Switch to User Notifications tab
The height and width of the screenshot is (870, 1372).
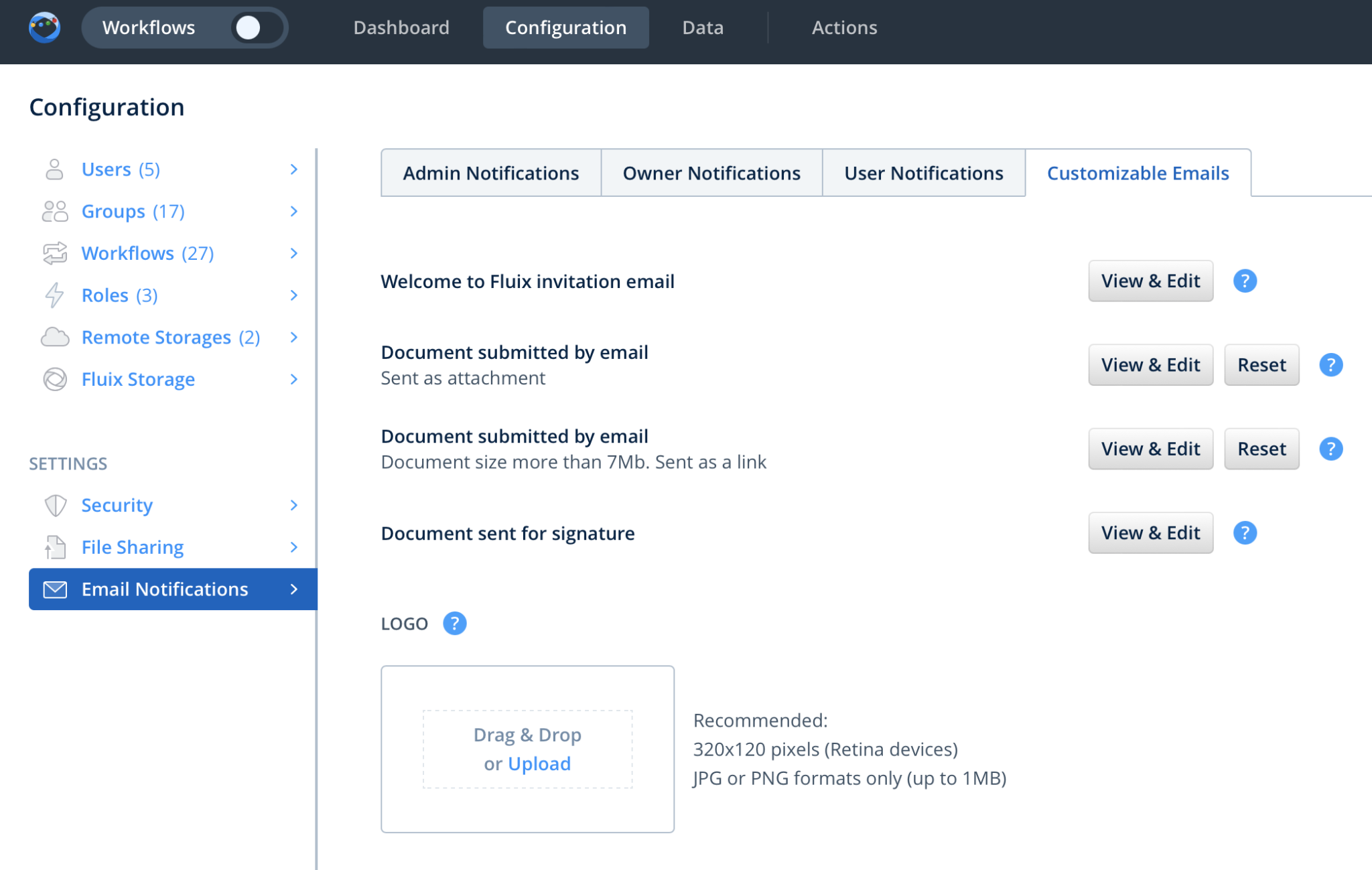[923, 173]
